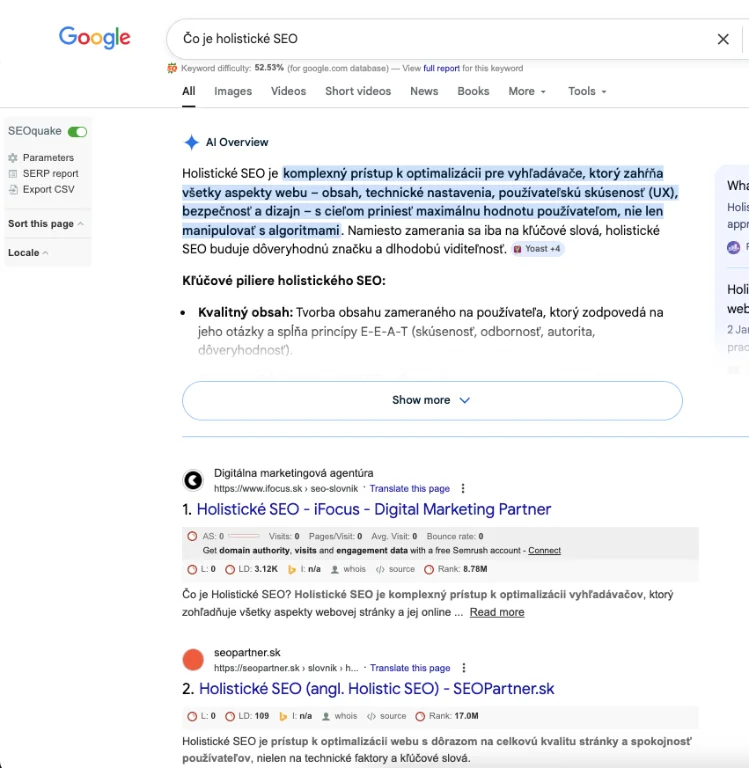Switch to the Short videos tab
Image resolution: width=749 pixels, height=768 pixels.
(358, 91)
